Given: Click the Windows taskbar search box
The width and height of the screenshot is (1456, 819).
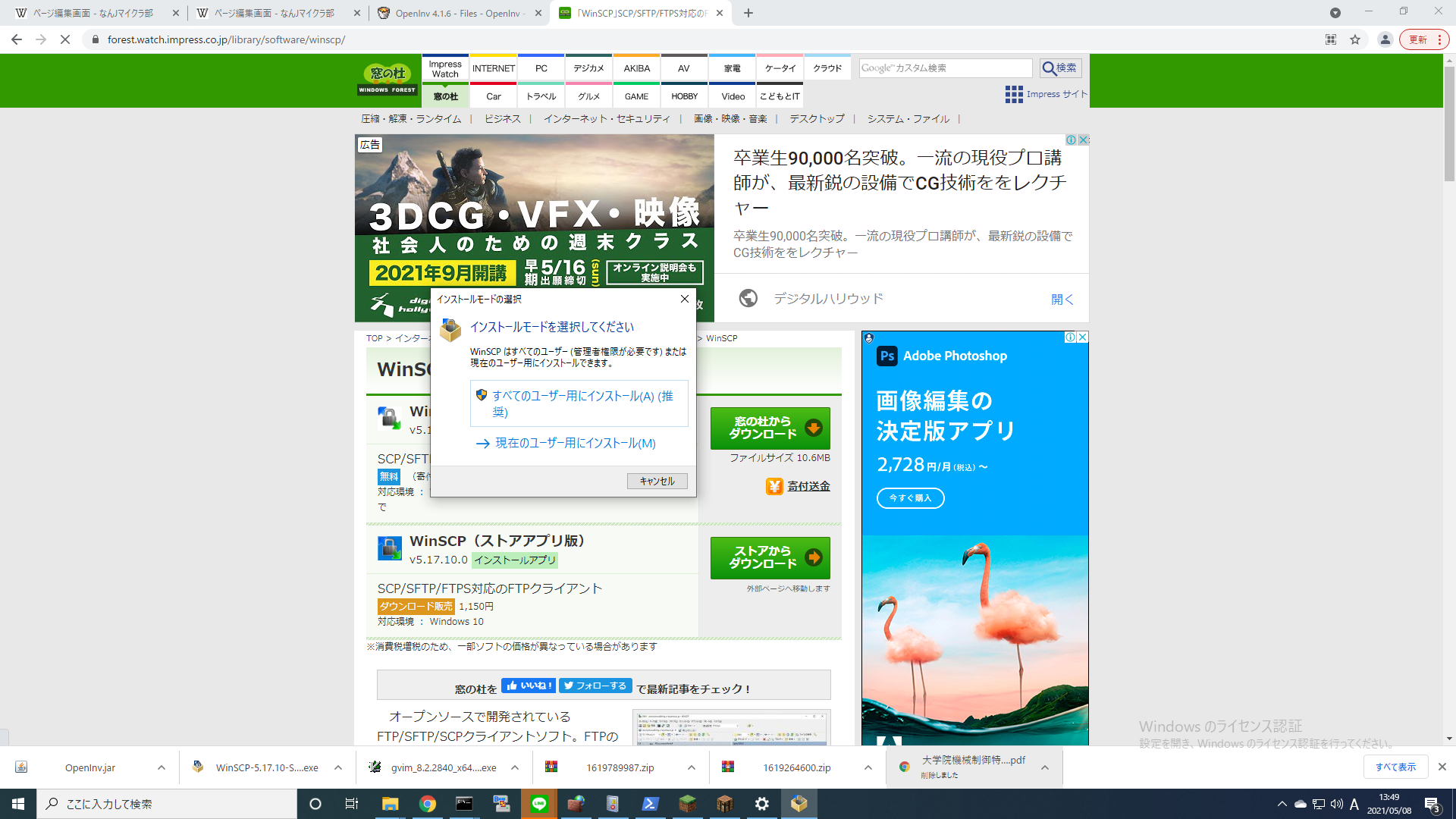Looking at the screenshot, I should pos(167,804).
